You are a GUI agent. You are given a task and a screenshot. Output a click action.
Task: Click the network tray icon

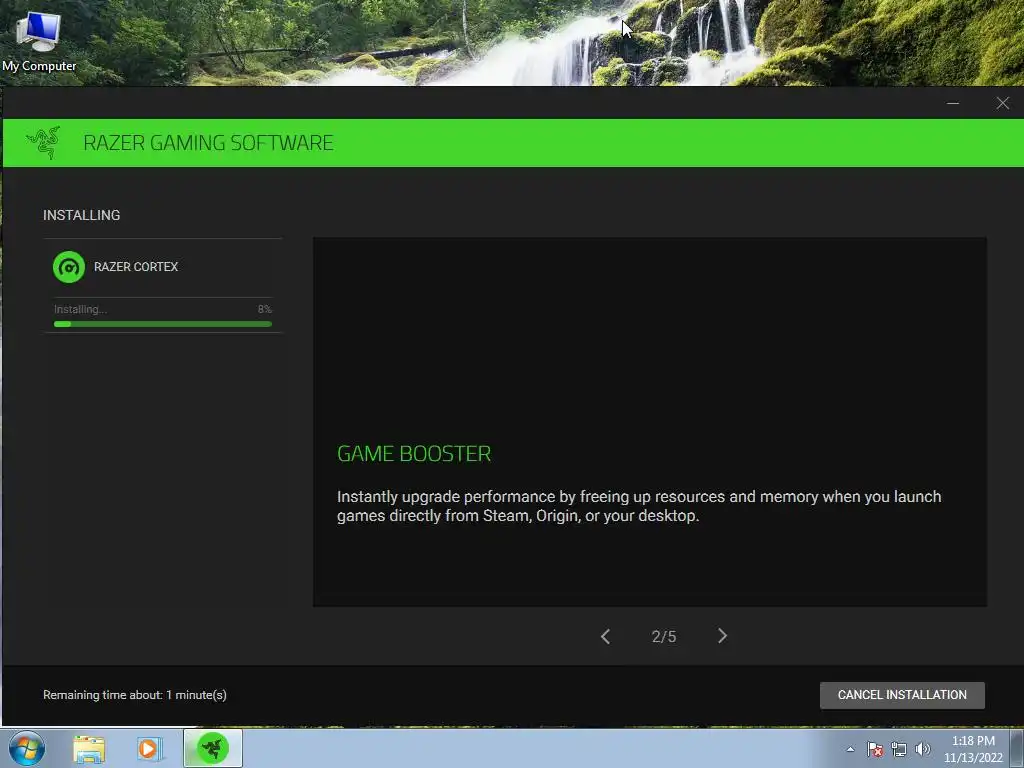click(899, 749)
